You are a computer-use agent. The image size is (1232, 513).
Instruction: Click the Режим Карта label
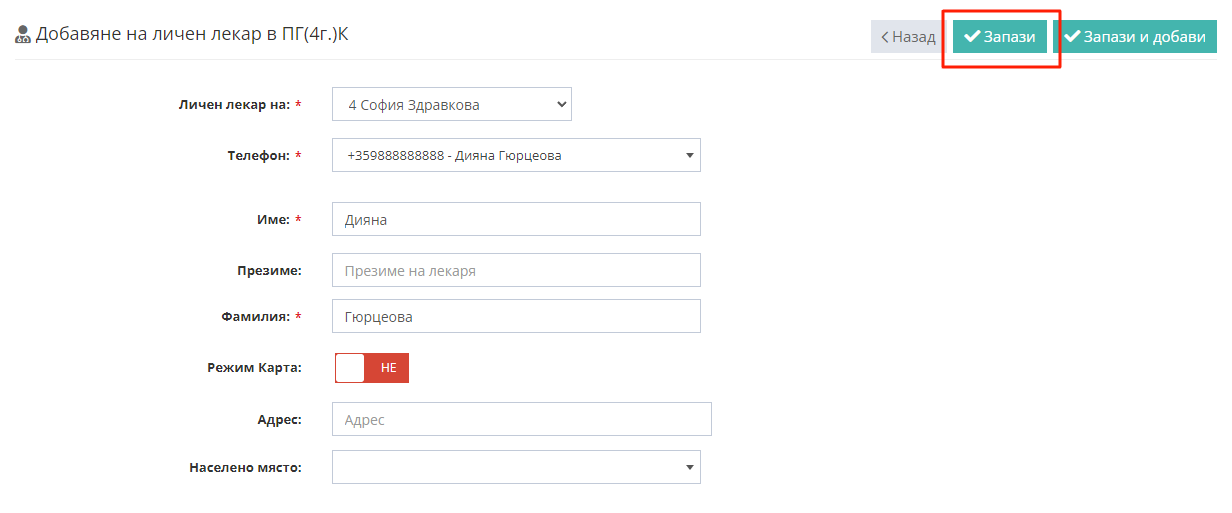point(254,368)
